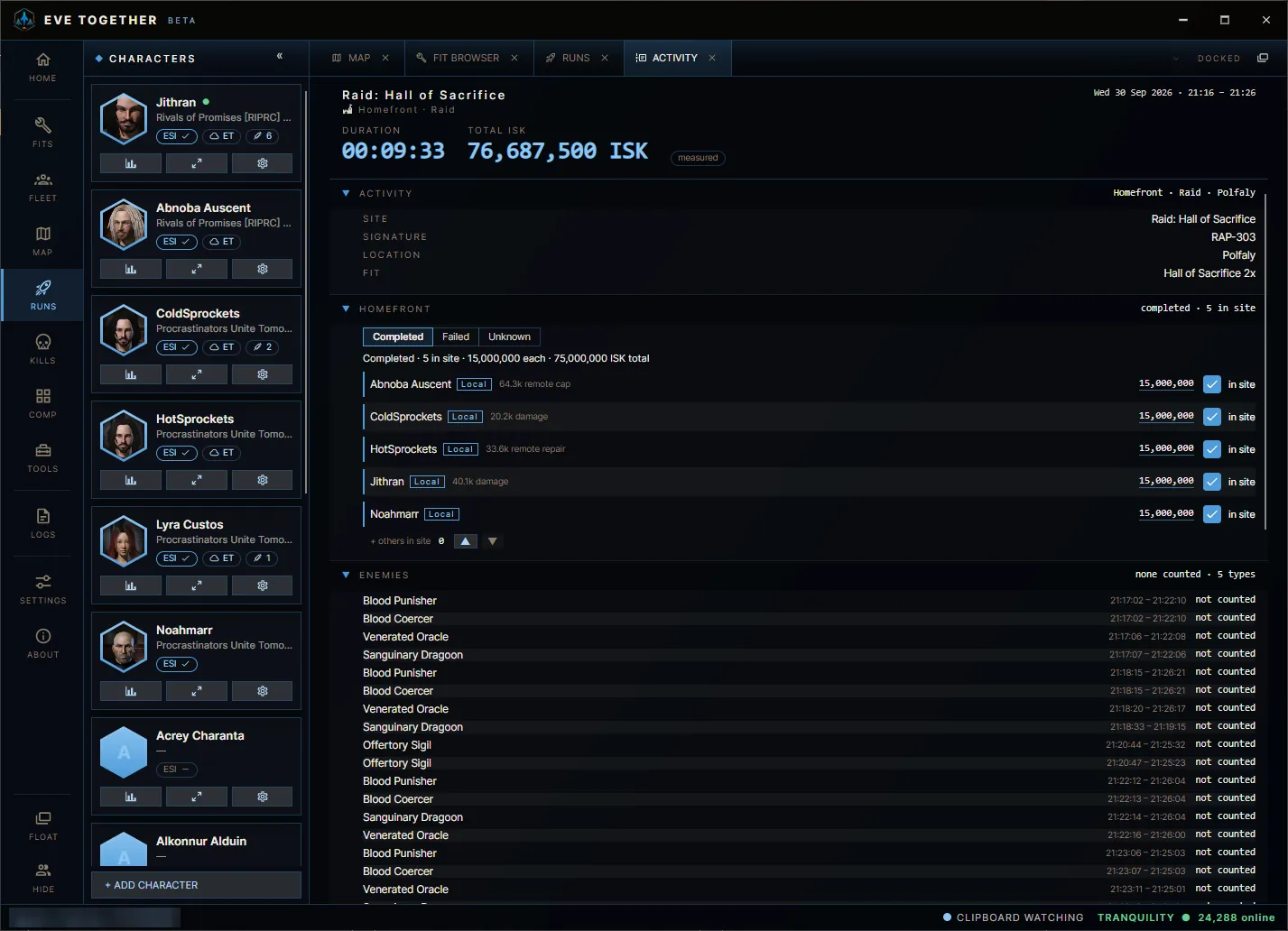Collapse the Activity section
Screen dimensions: 1288x931
coord(346,193)
